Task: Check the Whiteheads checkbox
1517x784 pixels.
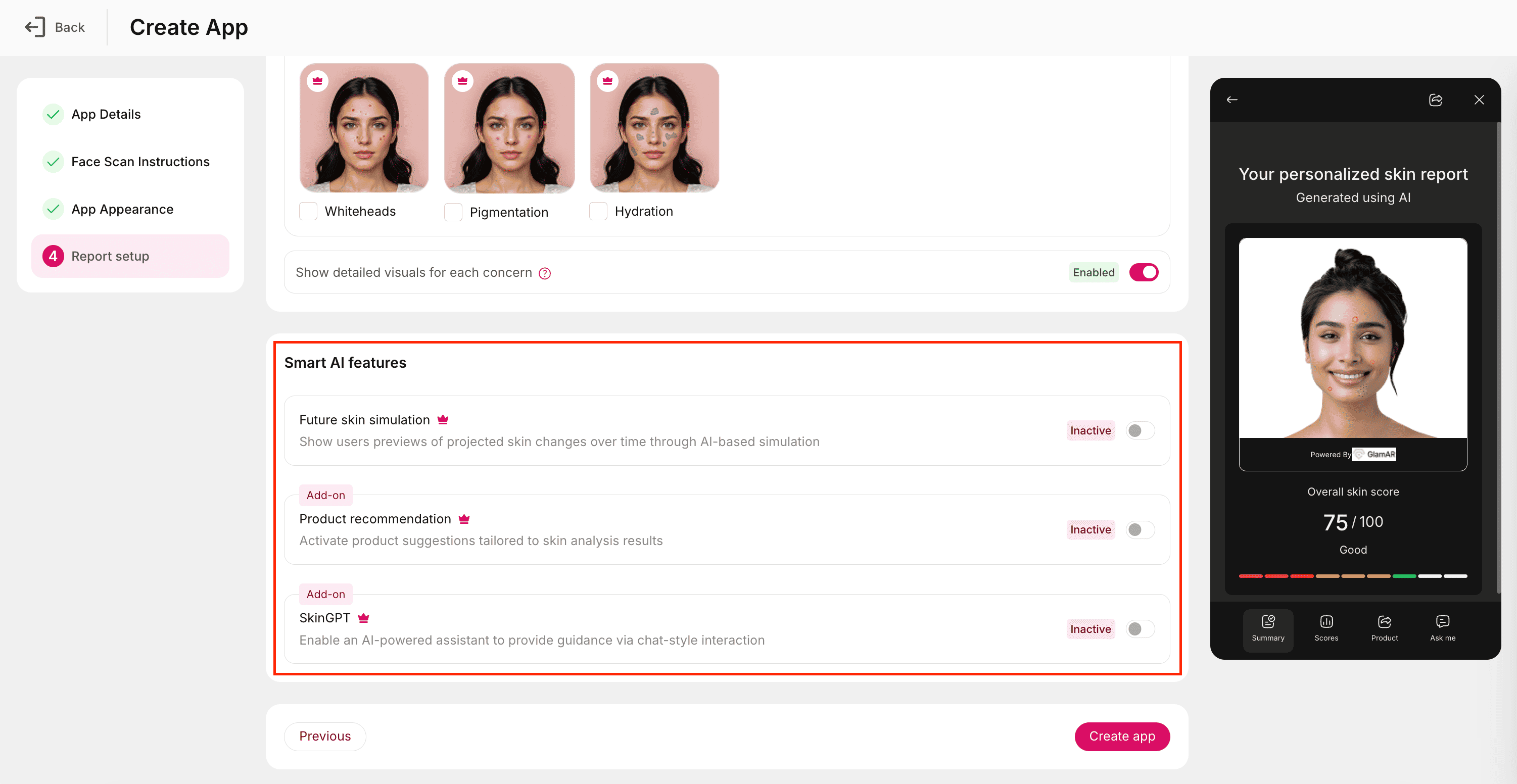Action: tap(308, 211)
